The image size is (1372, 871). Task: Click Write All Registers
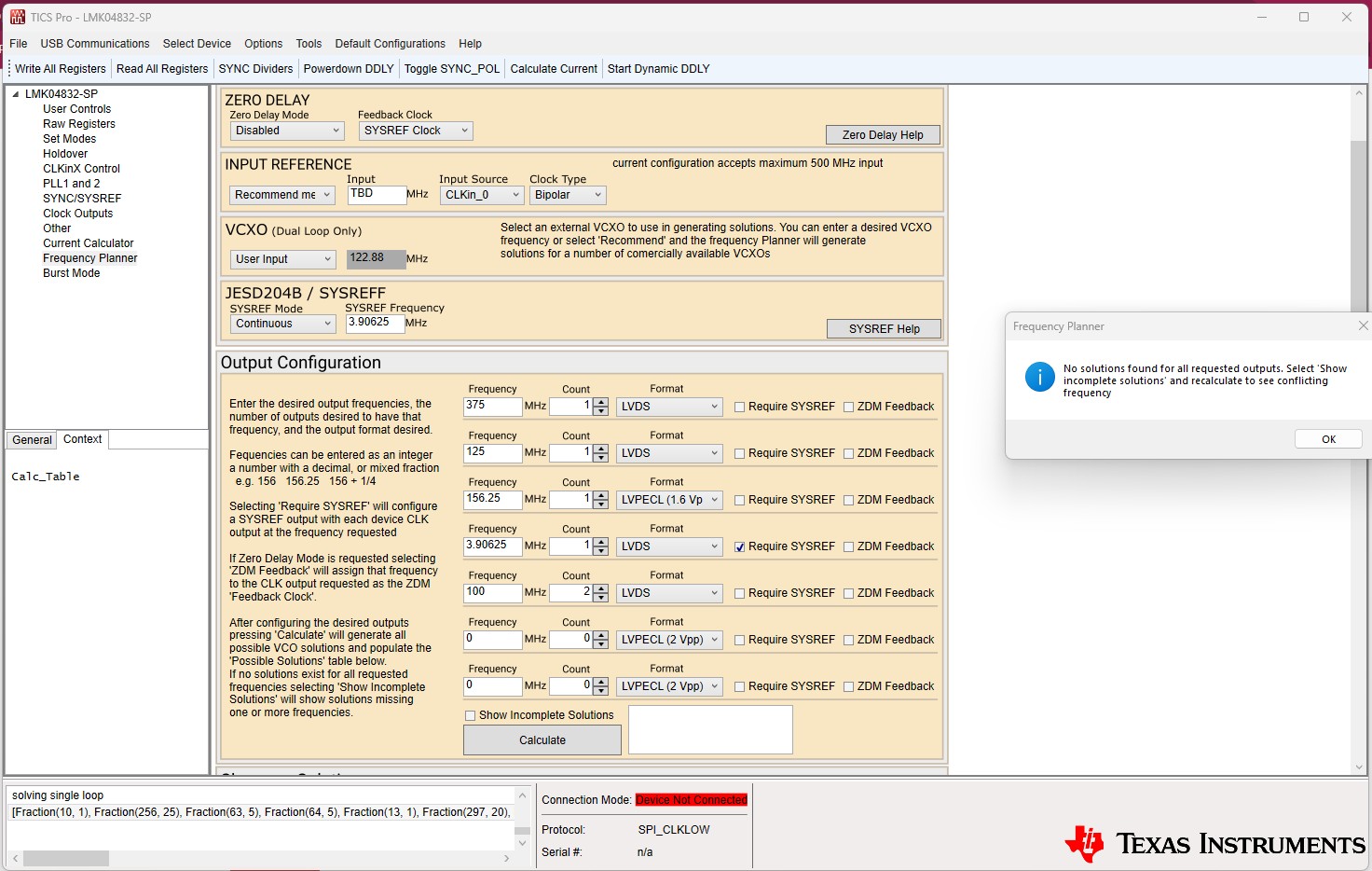click(61, 69)
